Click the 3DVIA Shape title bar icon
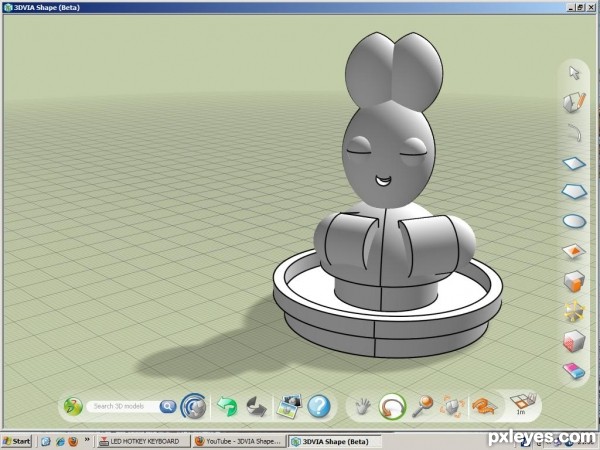The height and width of the screenshot is (450, 600). point(8,7)
